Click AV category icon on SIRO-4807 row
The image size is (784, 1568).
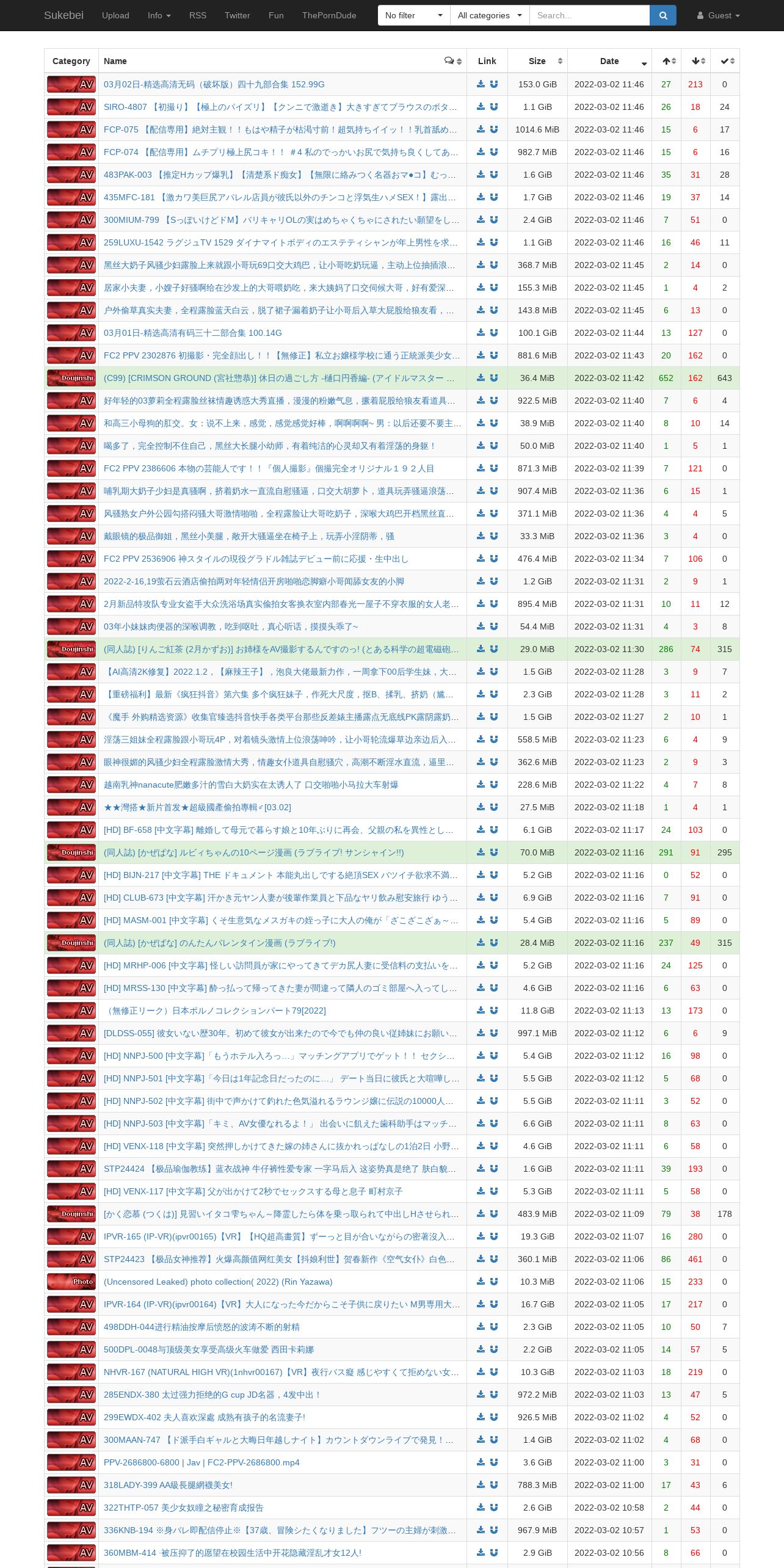pos(71,107)
